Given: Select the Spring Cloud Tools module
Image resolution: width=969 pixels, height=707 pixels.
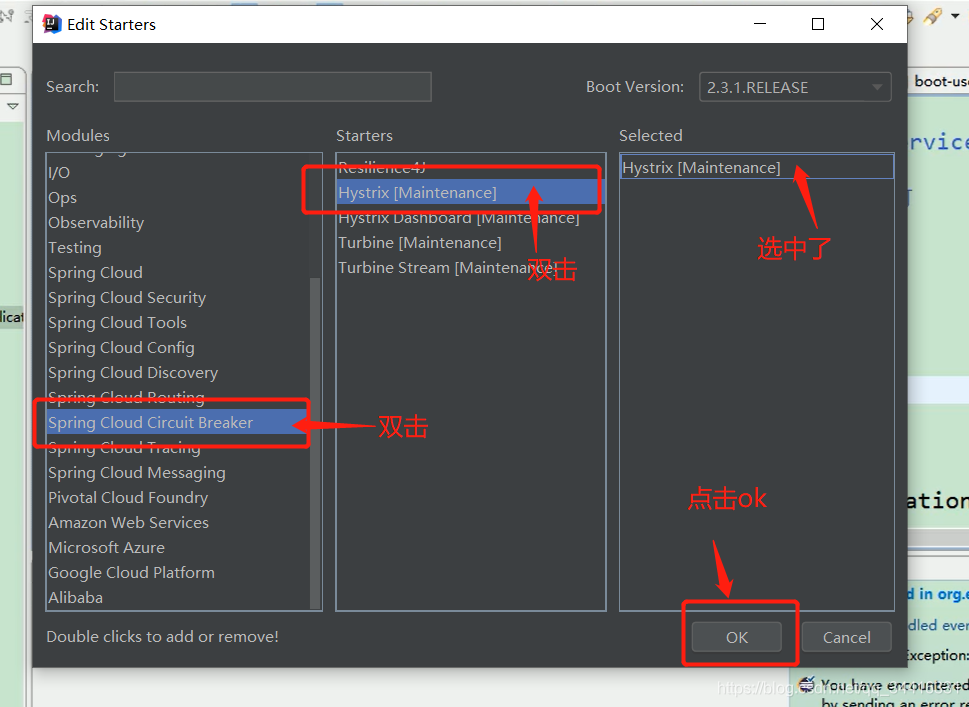Looking at the screenshot, I should [x=178, y=323].
